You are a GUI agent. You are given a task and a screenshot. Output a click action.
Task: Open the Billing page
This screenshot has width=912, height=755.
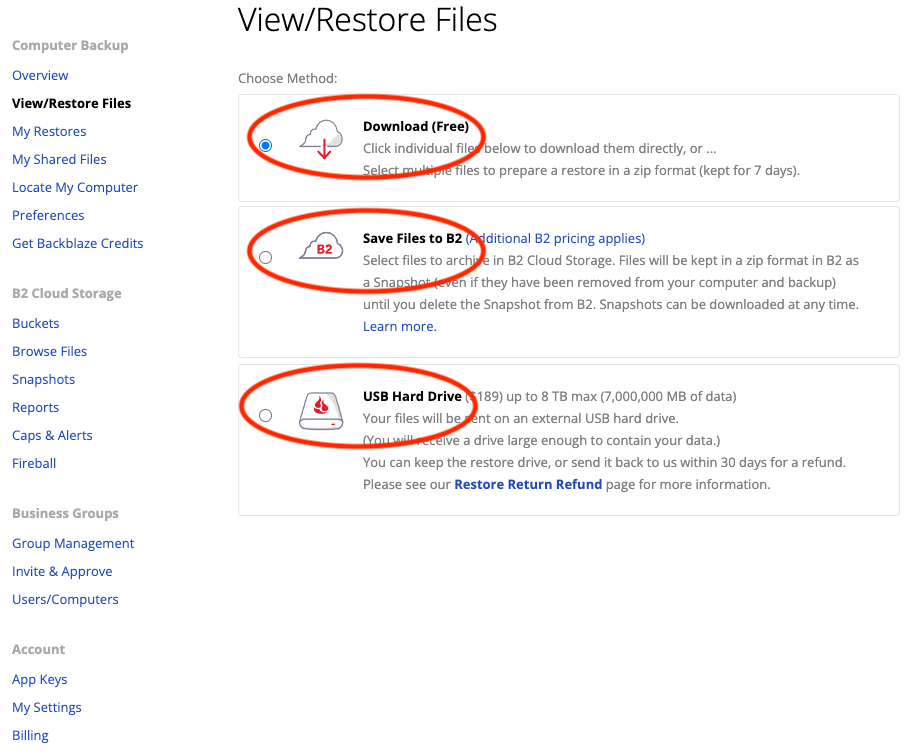[30, 735]
